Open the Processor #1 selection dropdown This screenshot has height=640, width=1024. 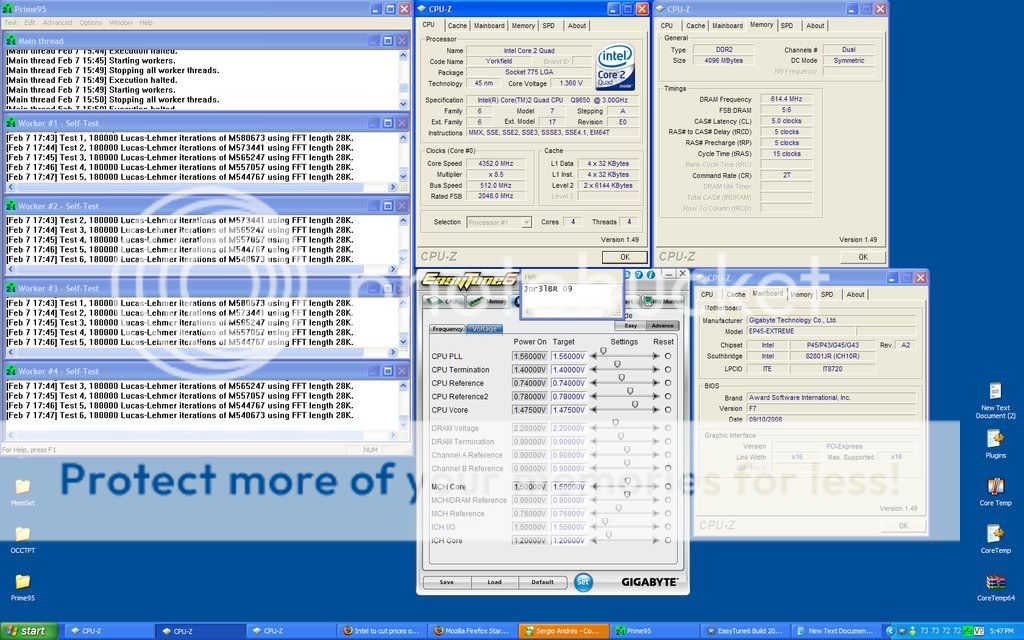coord(499,222)
